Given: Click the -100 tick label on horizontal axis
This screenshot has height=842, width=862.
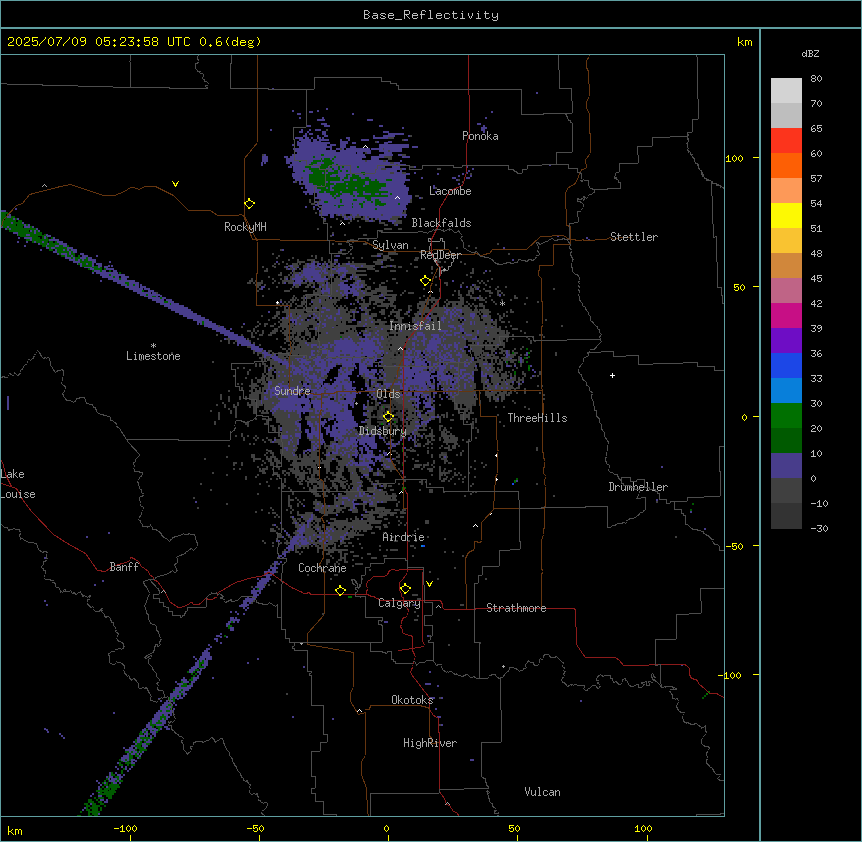Looking at the screenshot, I should [126, 828].
